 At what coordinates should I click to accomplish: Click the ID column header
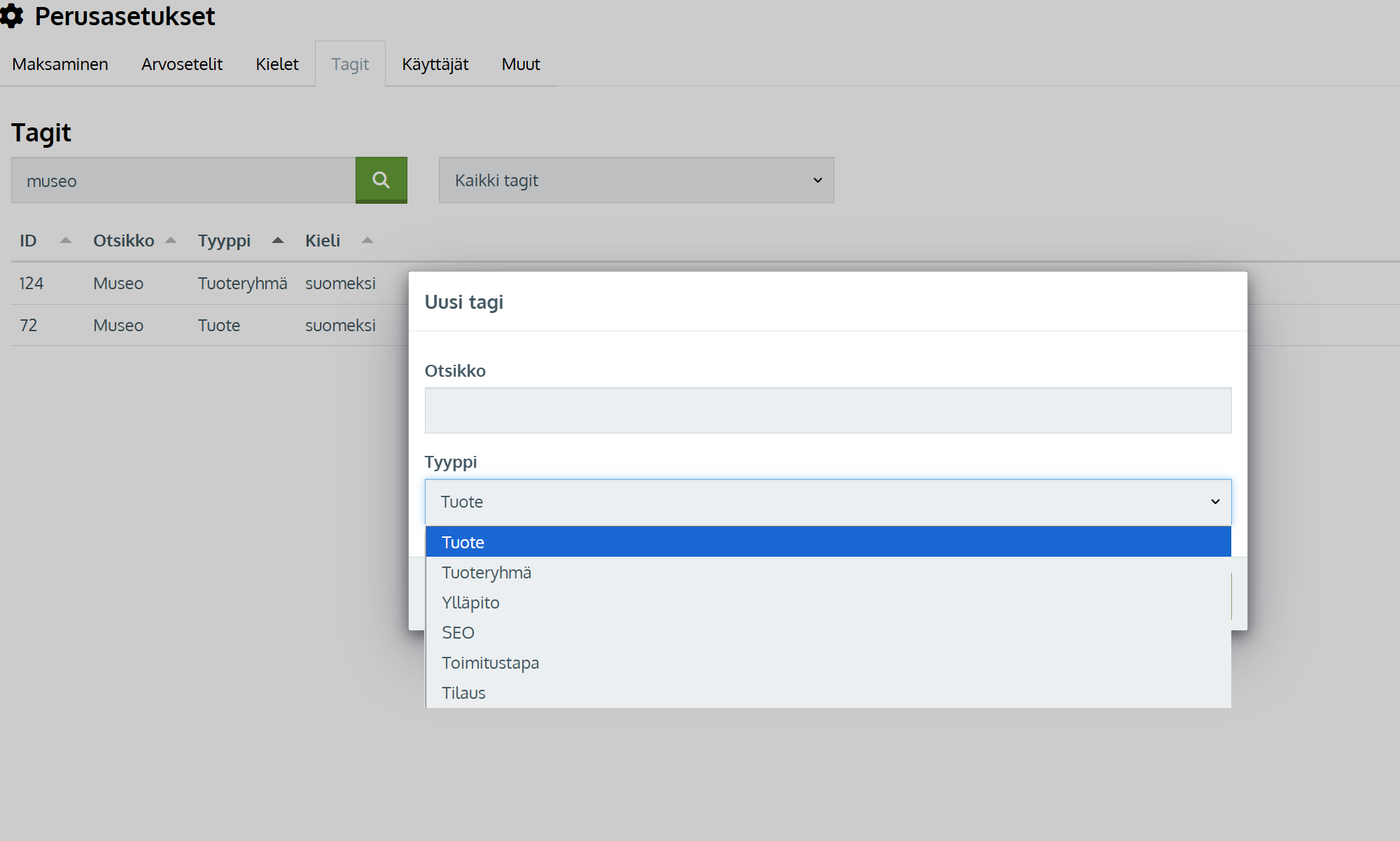coord(28,240)
